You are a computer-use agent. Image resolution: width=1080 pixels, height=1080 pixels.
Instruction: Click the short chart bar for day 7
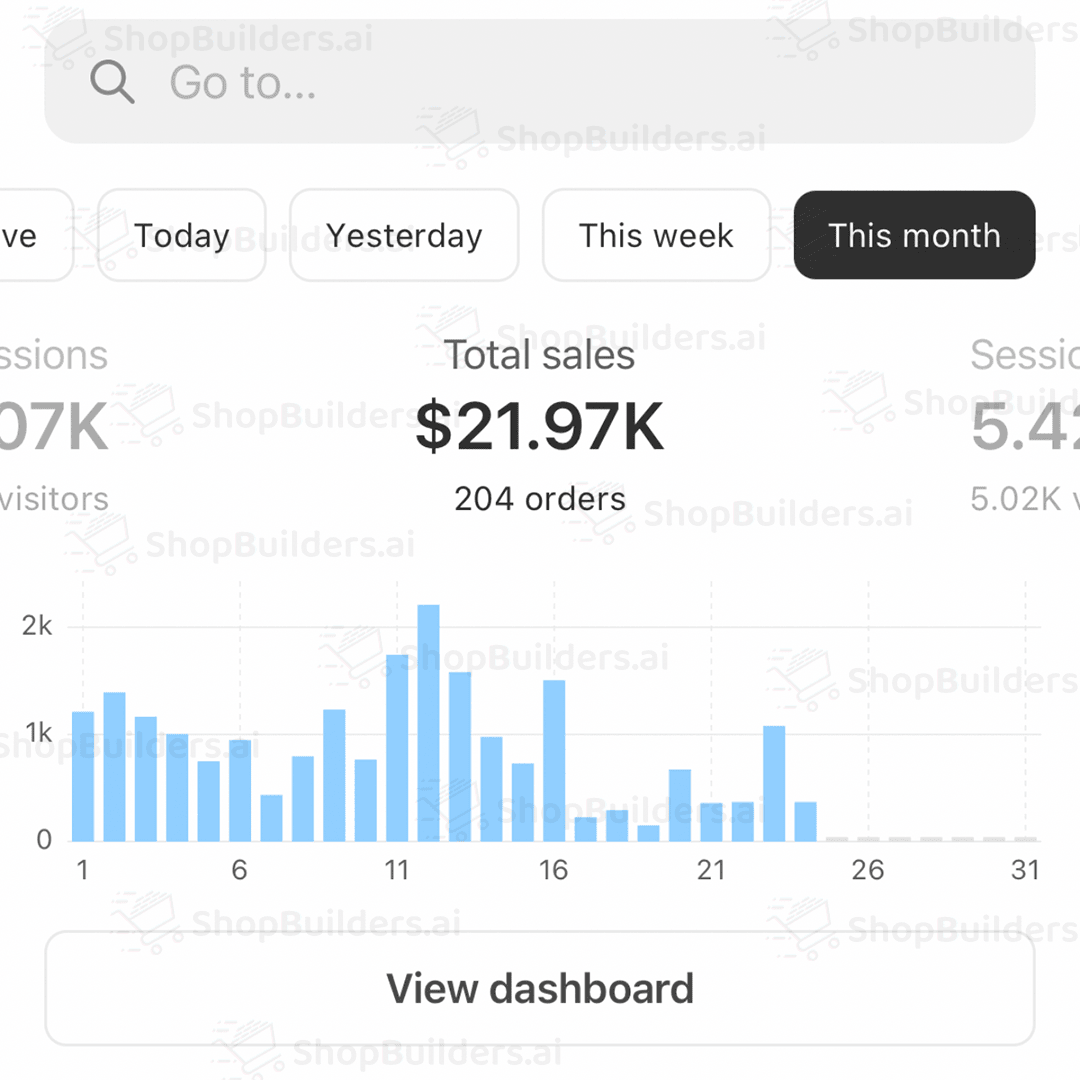point(271,818)
